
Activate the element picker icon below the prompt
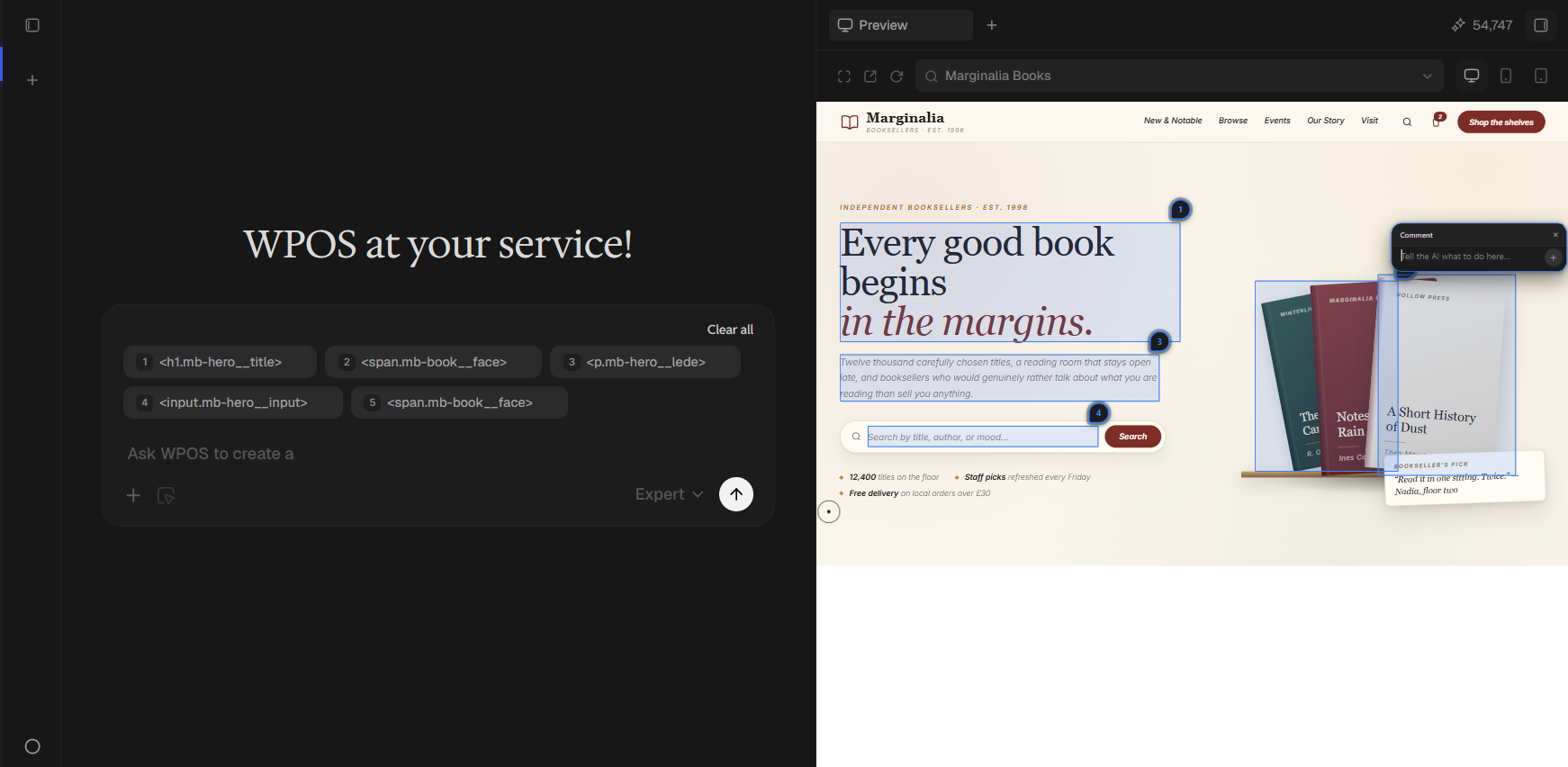(166, 495)
